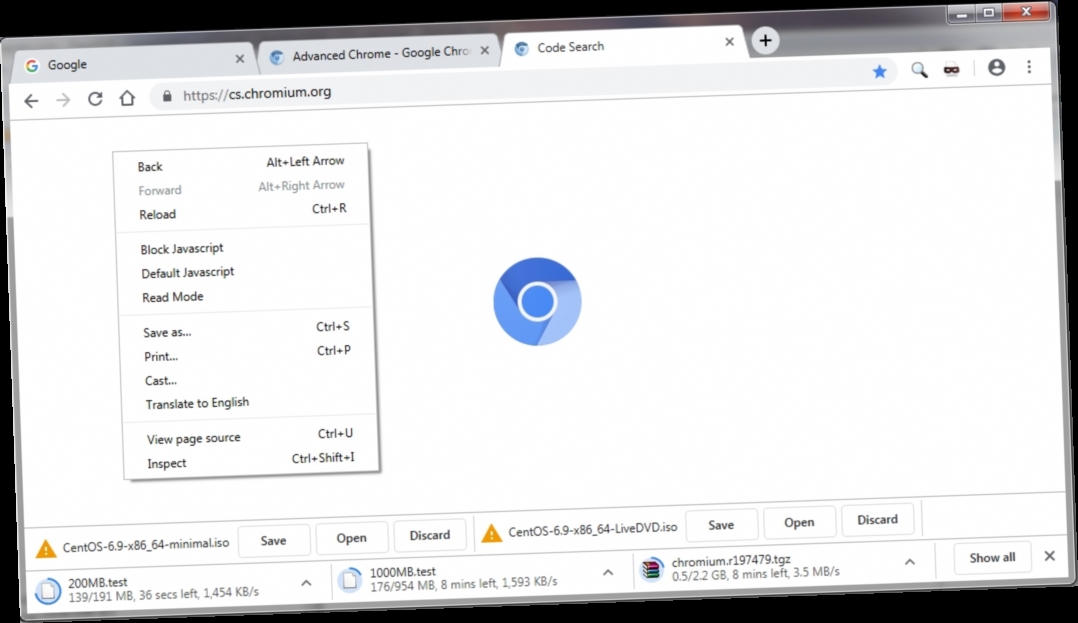
Task: Go to home page via house icon
Action: coord(127,98)
